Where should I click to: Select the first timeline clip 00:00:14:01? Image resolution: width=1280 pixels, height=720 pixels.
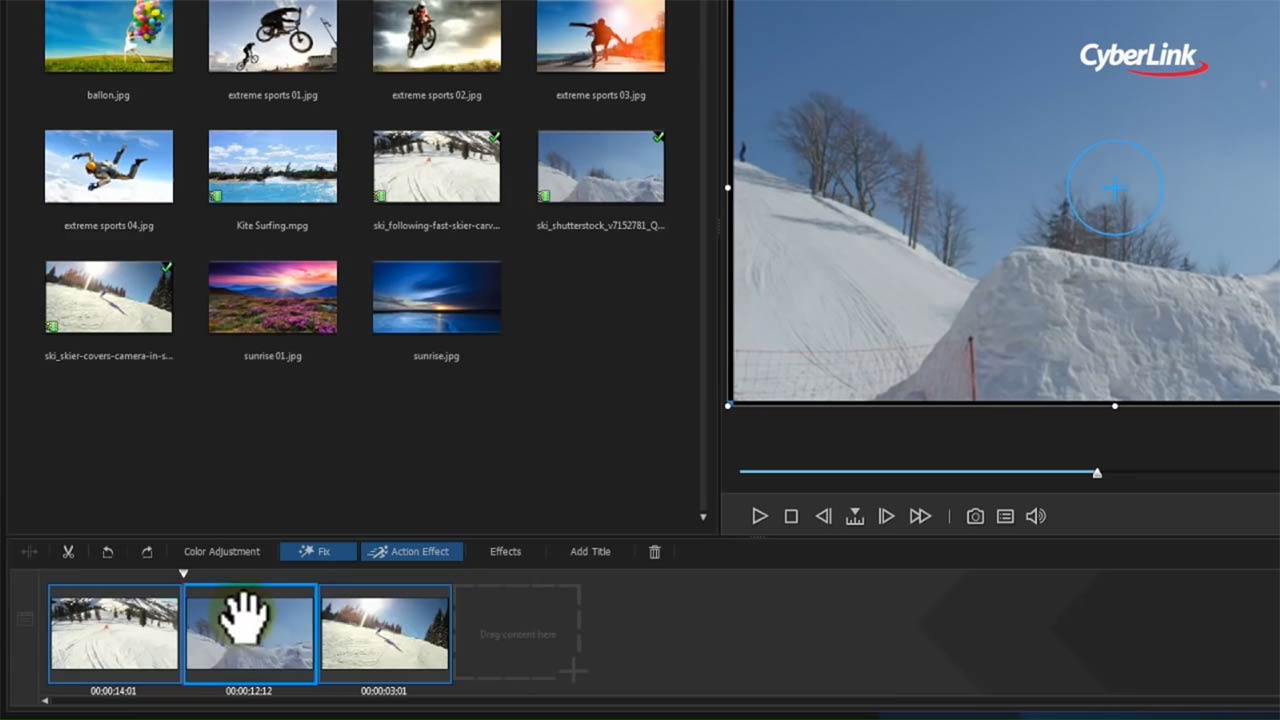click(114, 634)
